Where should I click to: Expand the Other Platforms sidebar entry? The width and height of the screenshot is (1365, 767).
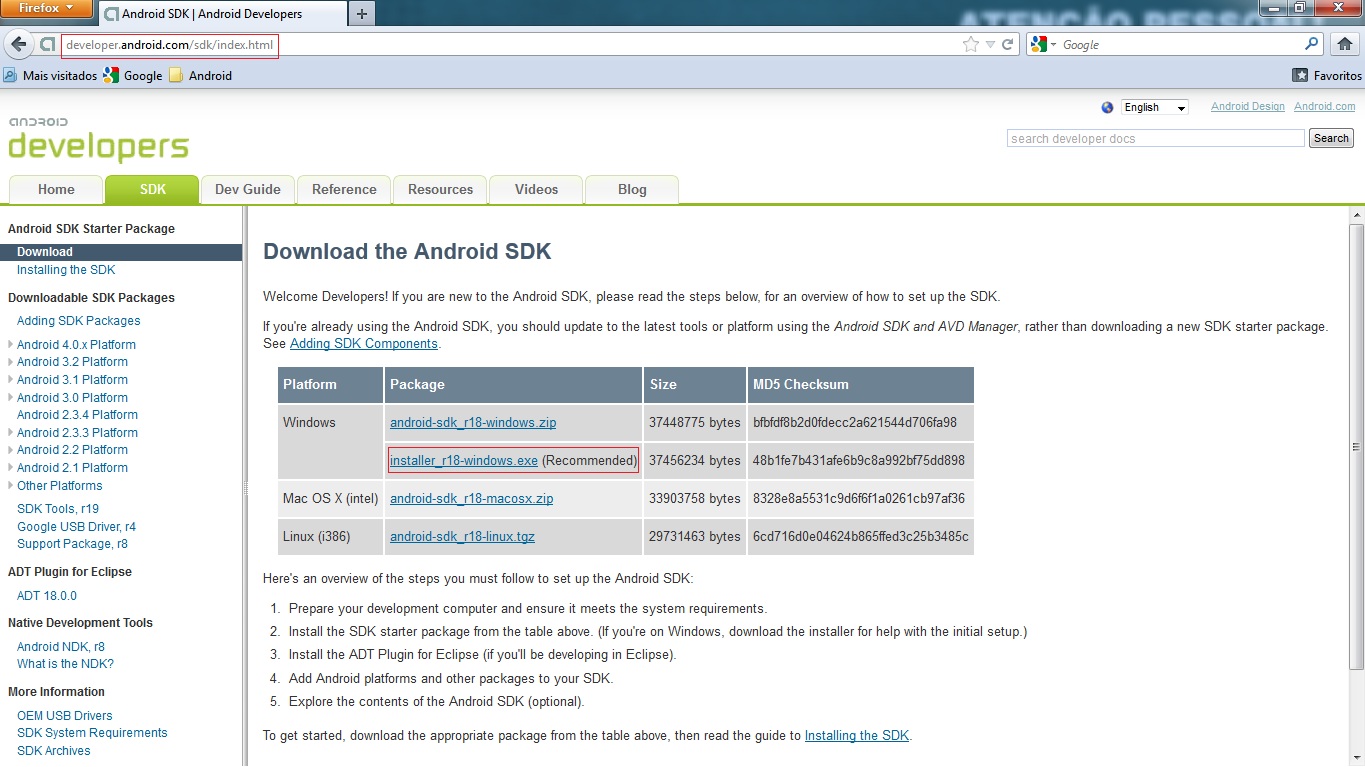tap(60, 485)
